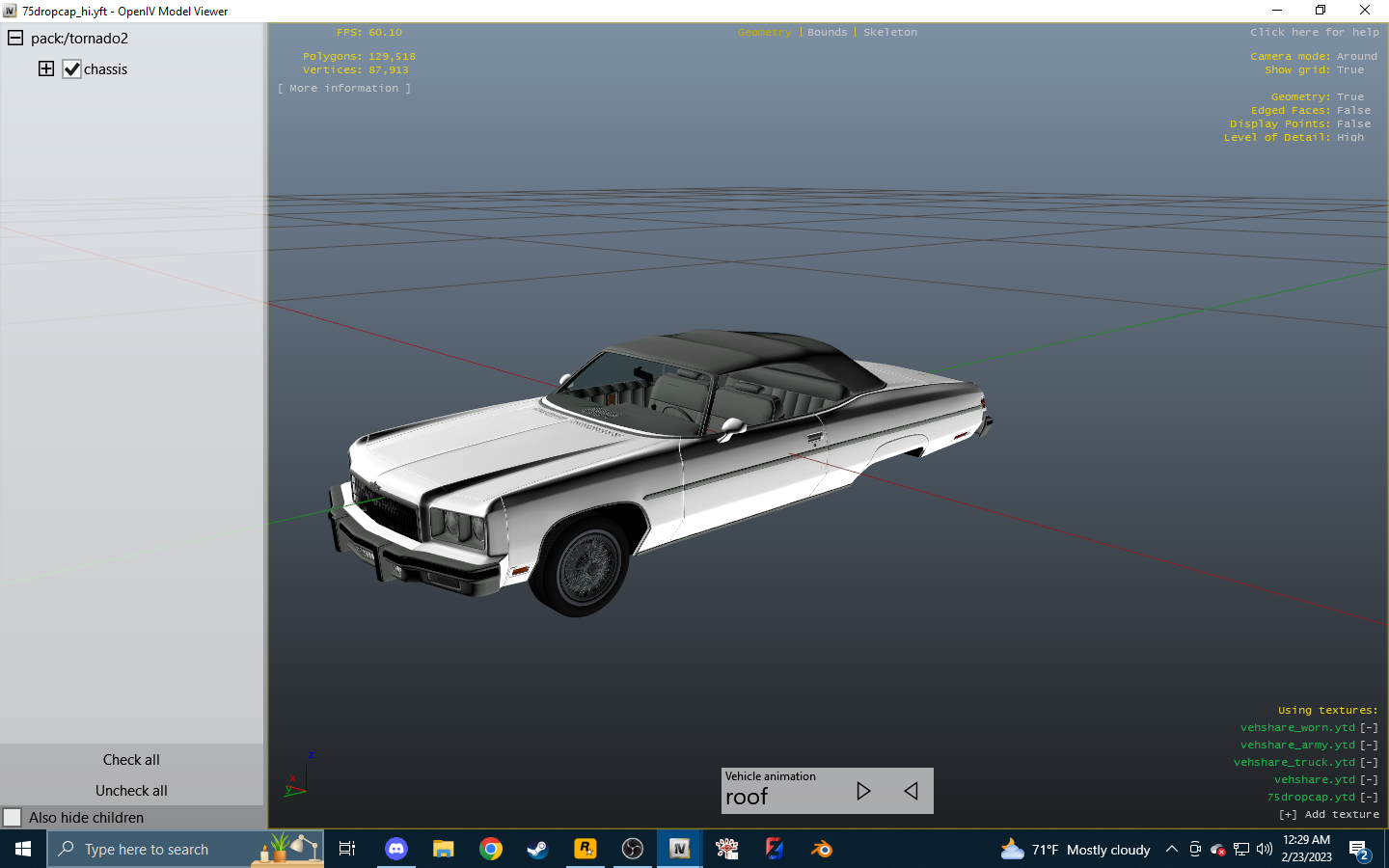Viewport: 1389px width, 868px height.
Task: Expand the chassis tree node
Action: [x=45, y=68]
